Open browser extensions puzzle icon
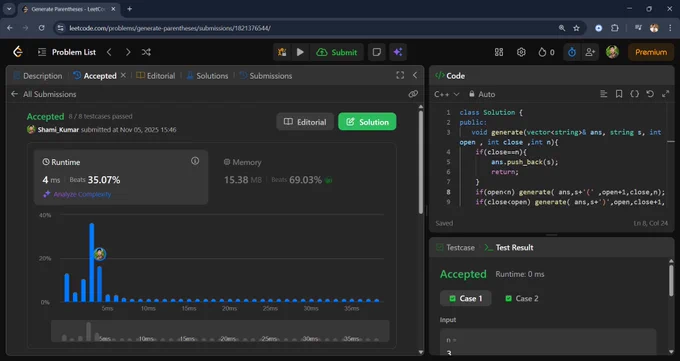 point(615,28)
